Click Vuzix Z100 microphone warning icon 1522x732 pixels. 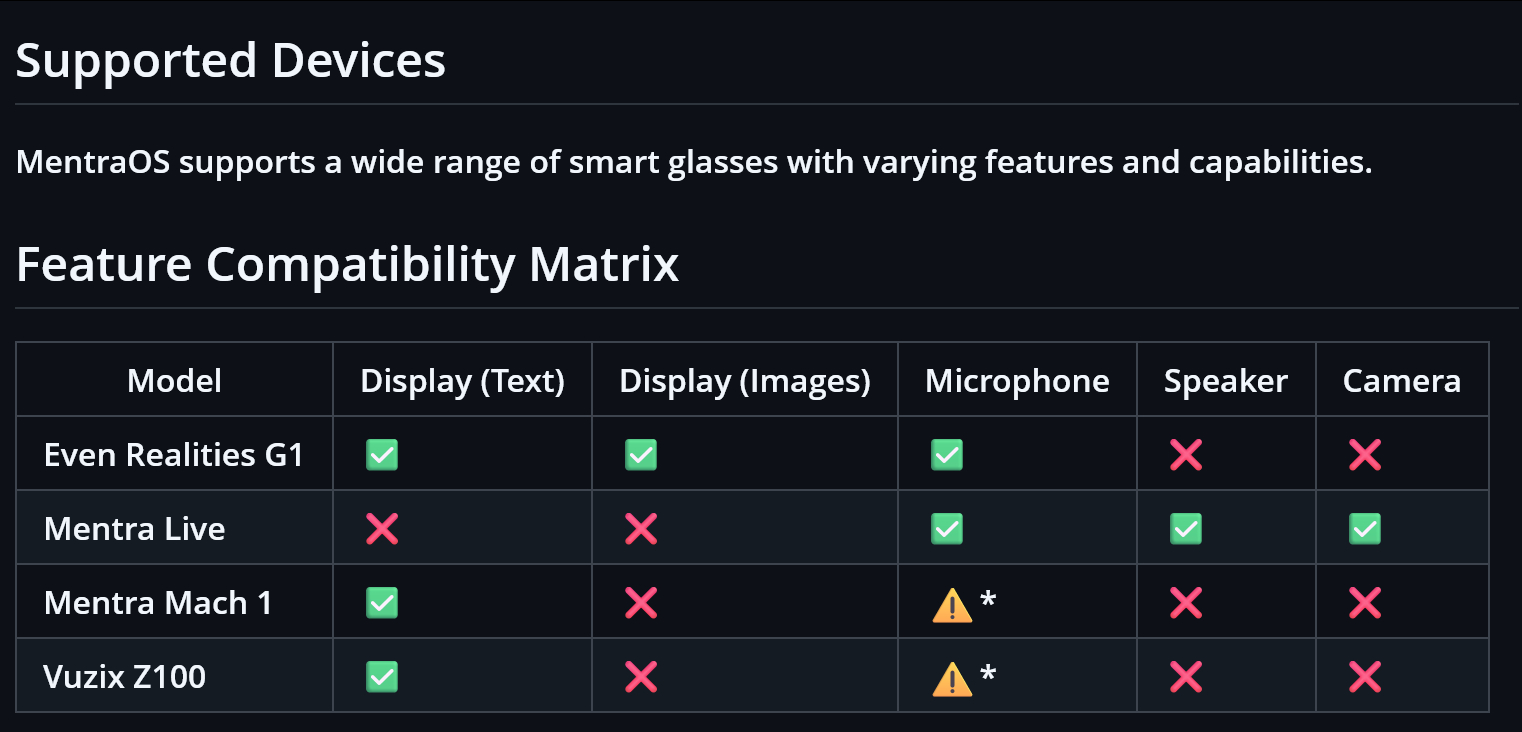(952, 677)
